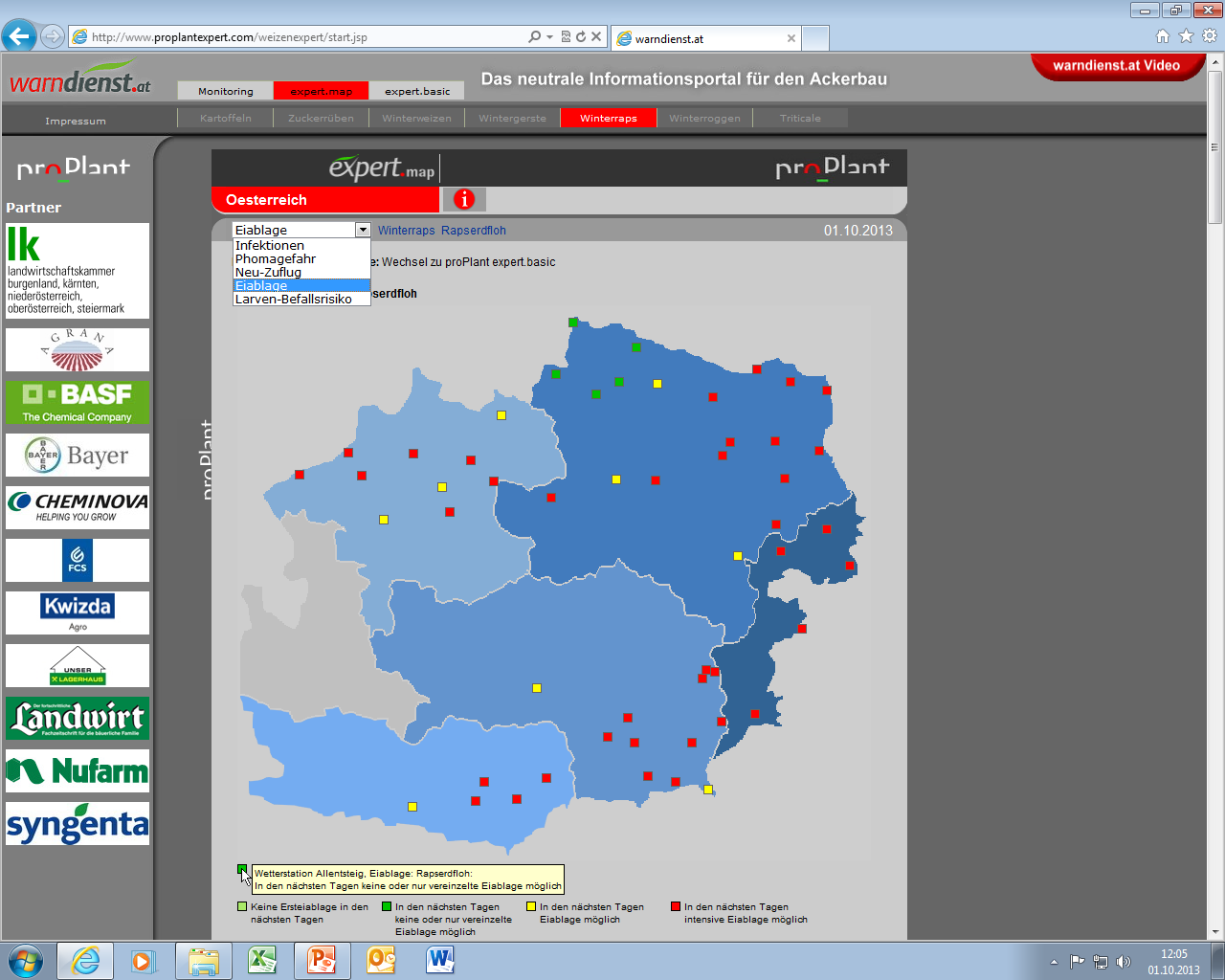Click the Landwirt partner logo

(78, 718)
